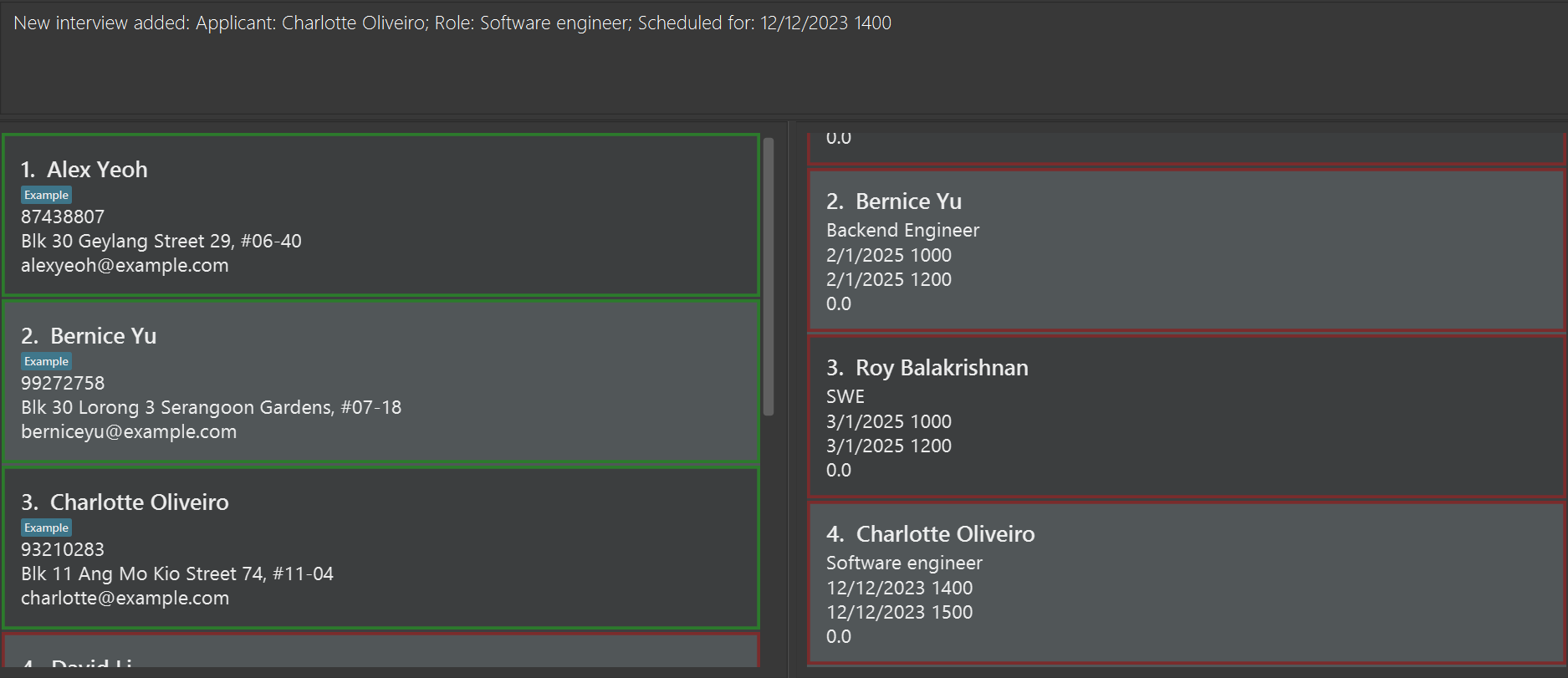The height and width of the screenshot is (678, 1568).
Task: Select the Alex Yeoh applicant name
Action: point(97,170)
